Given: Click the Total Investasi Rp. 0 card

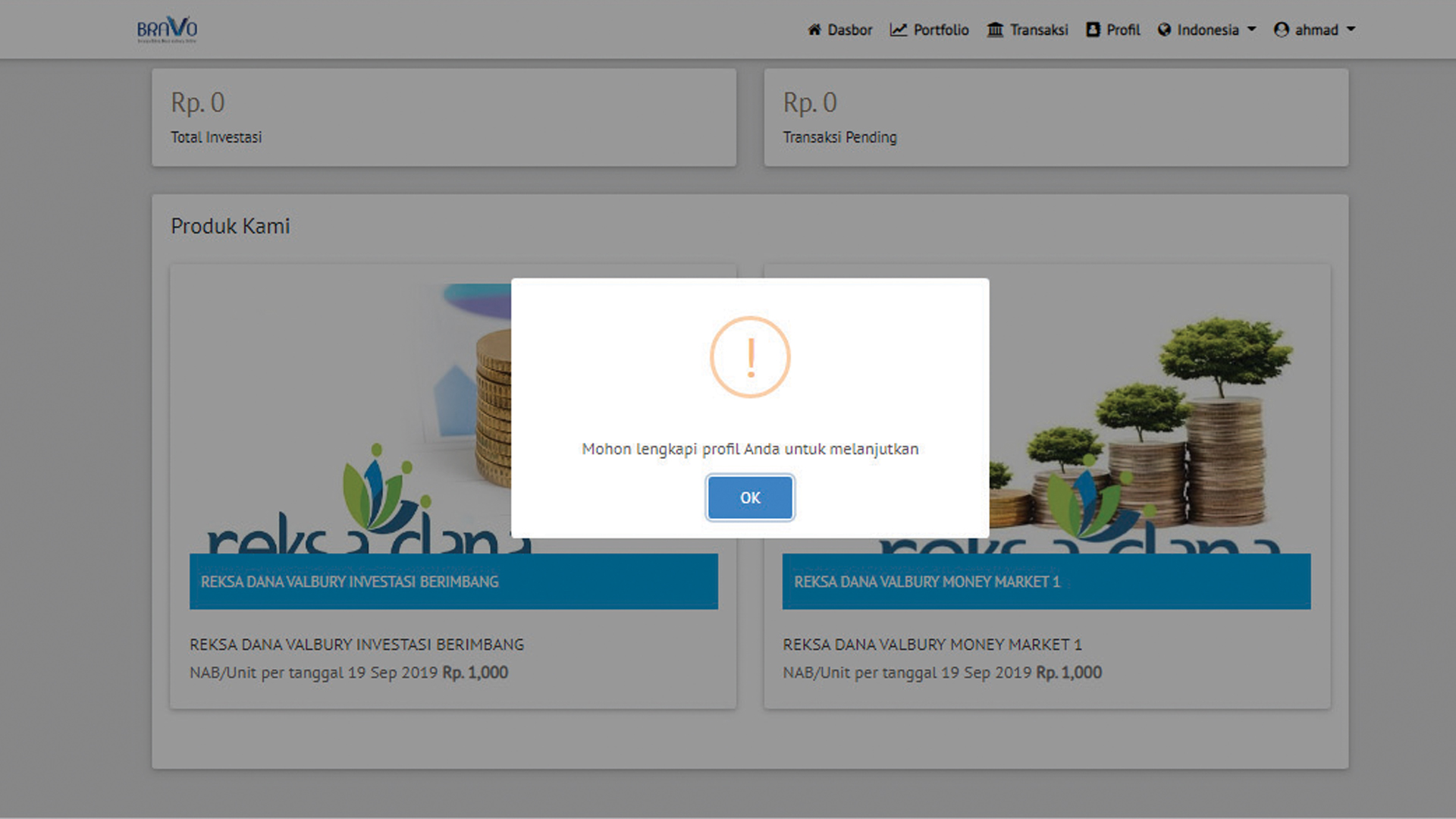Looking at the screenshot, I should coord(444,118).
